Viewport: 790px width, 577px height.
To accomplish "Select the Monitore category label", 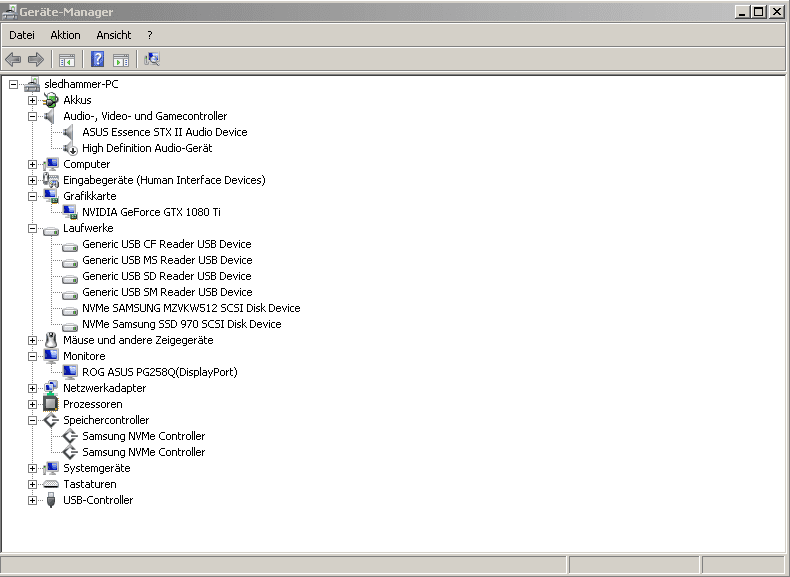I will tap(84, 356).
